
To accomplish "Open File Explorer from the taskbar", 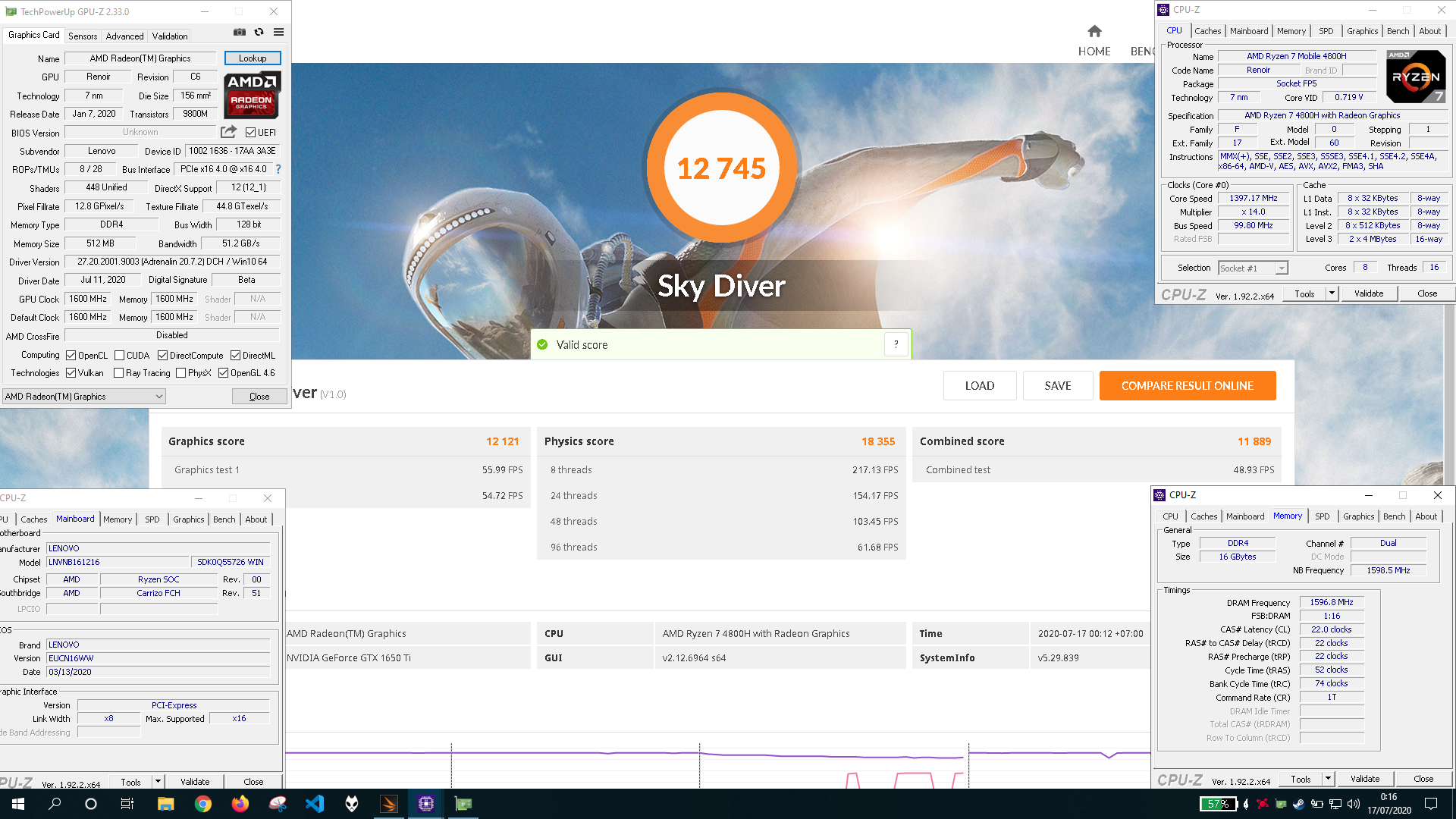I will tap(165, 804).
